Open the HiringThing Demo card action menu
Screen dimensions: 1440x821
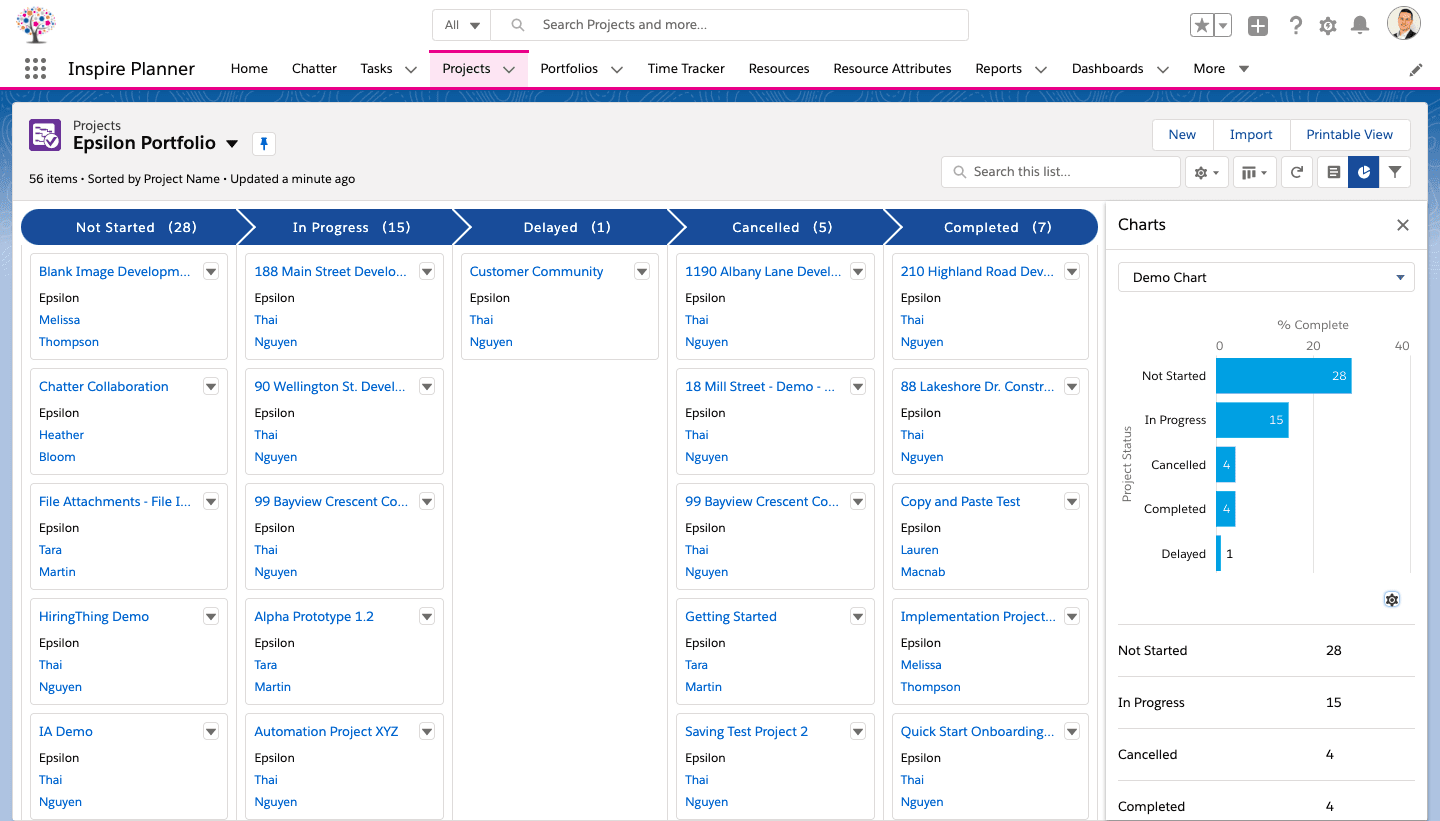pyautogui.click(x=211, y=617)
